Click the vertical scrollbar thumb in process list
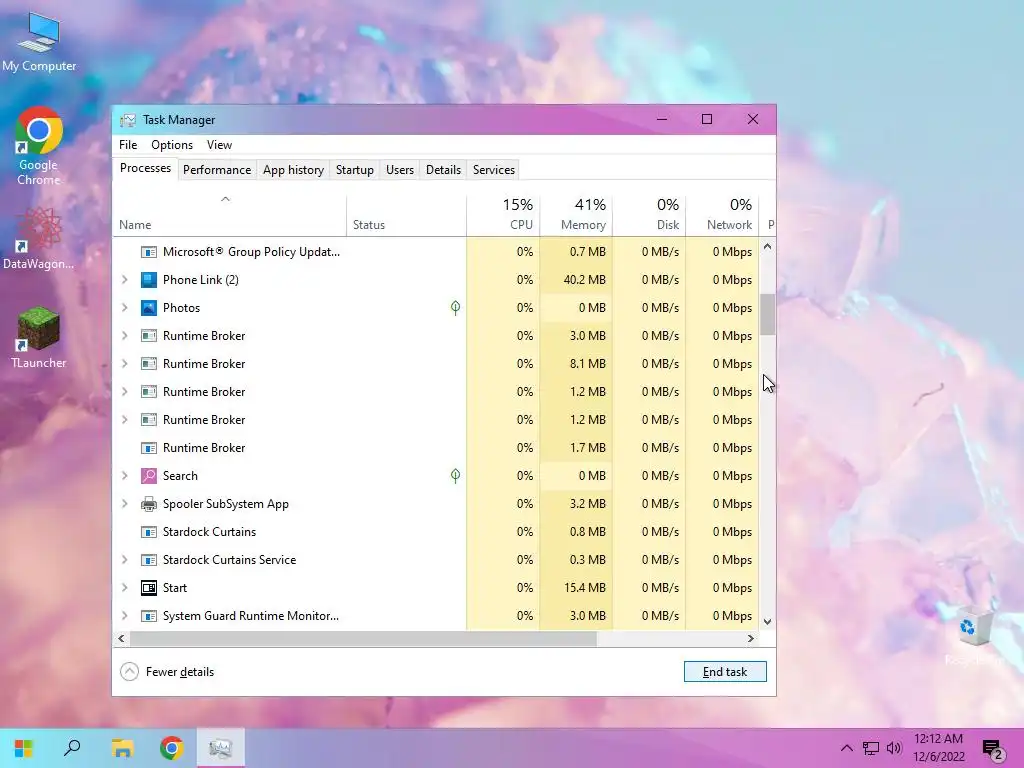 767,315
